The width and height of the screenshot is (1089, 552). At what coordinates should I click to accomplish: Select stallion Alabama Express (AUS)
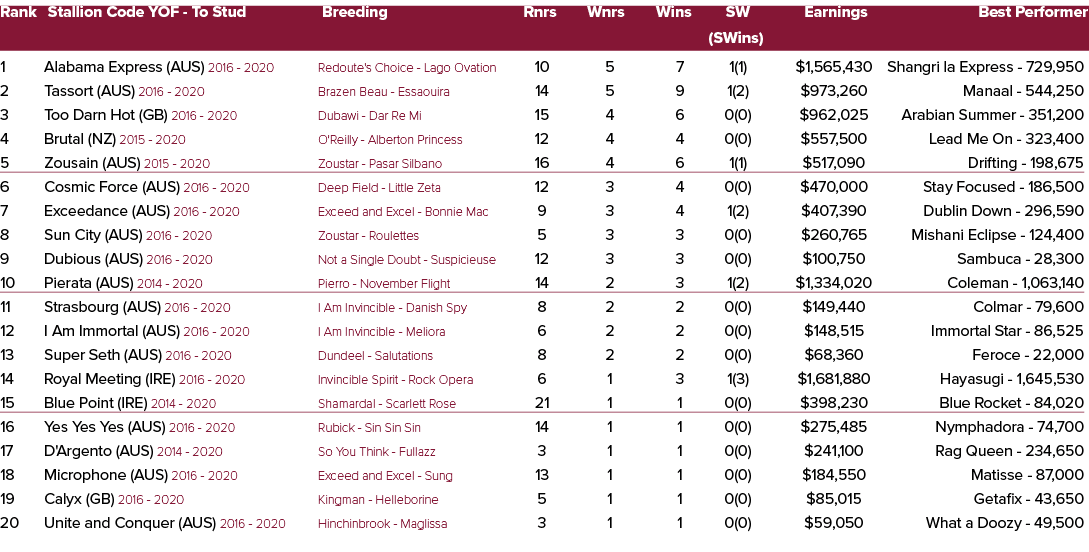pyautogui.click(x=124, y=67)
